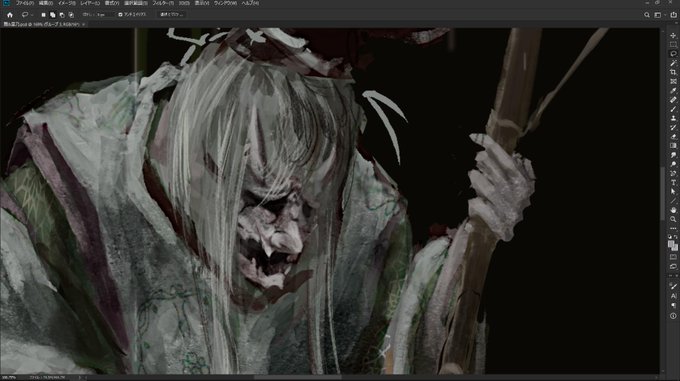Select the Blur tool
680x381 pixels.
pos(673,155)
